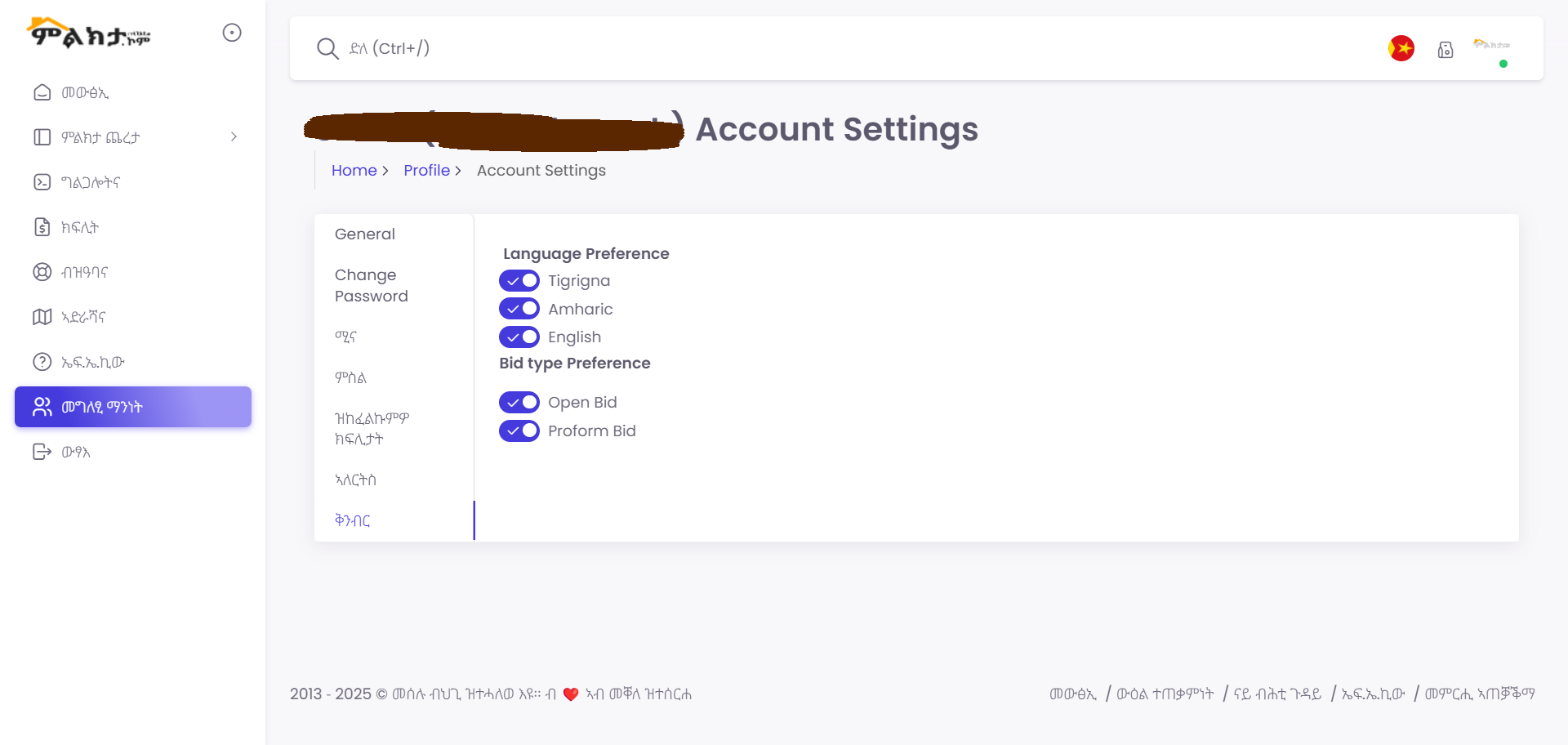
Task: Toggle the Proform Bid preference off
Action: pyautogui.click(x=519, y=430)
